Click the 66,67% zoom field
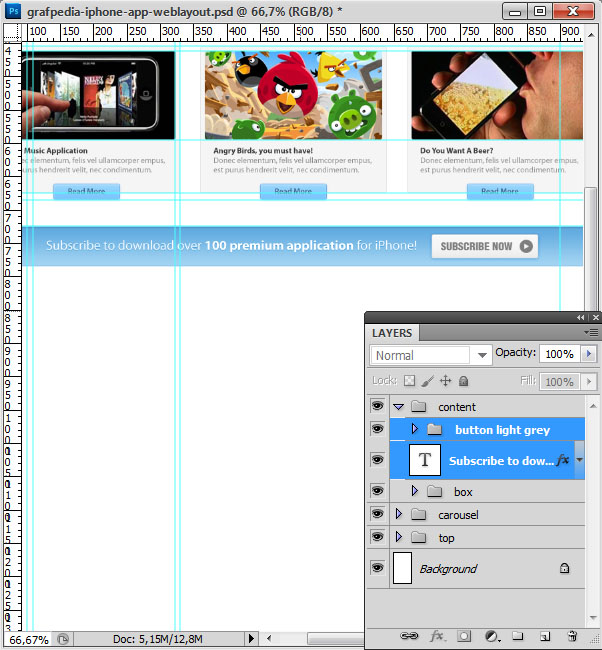Image resolution: width=602 pixels, height=650 pixels. point(29,640)
